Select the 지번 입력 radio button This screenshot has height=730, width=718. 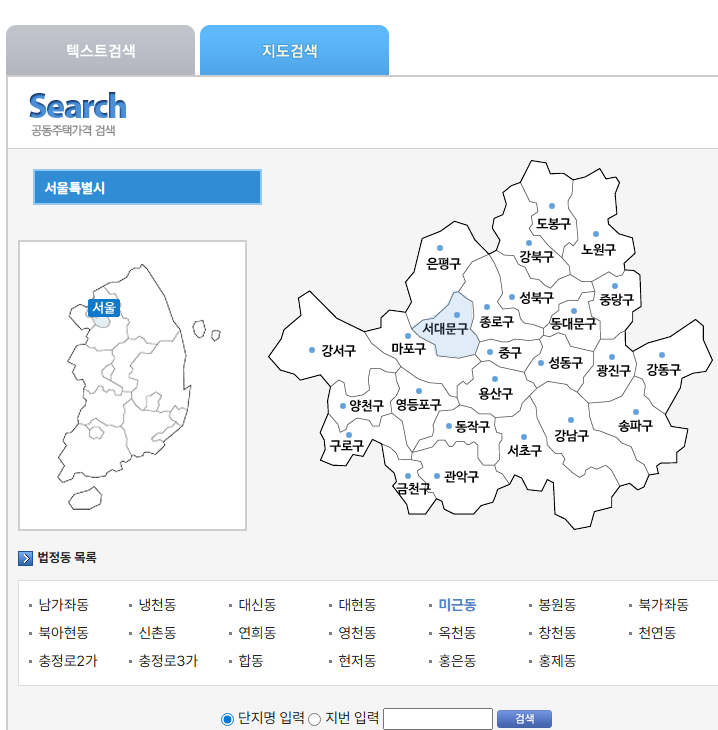click(x=315, y=719)
